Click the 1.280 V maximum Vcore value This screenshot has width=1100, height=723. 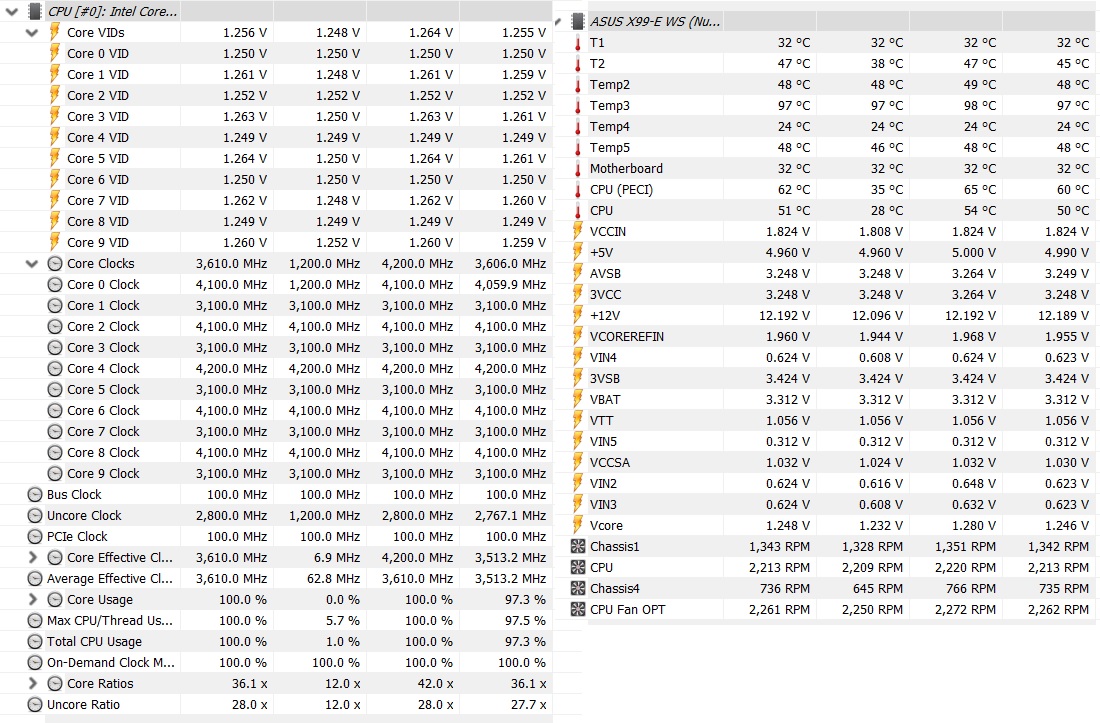pos(972,526)
